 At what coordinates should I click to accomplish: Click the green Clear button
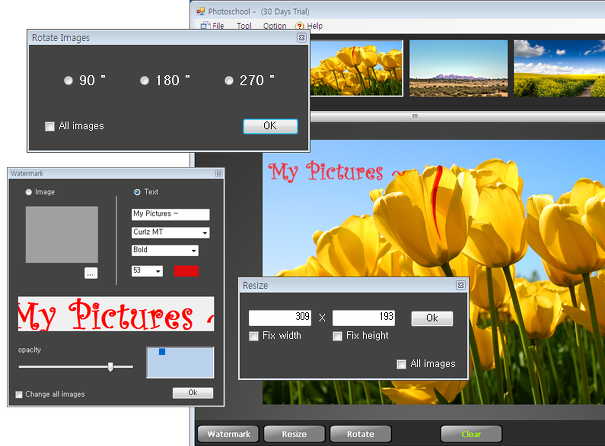click(471, 434)
